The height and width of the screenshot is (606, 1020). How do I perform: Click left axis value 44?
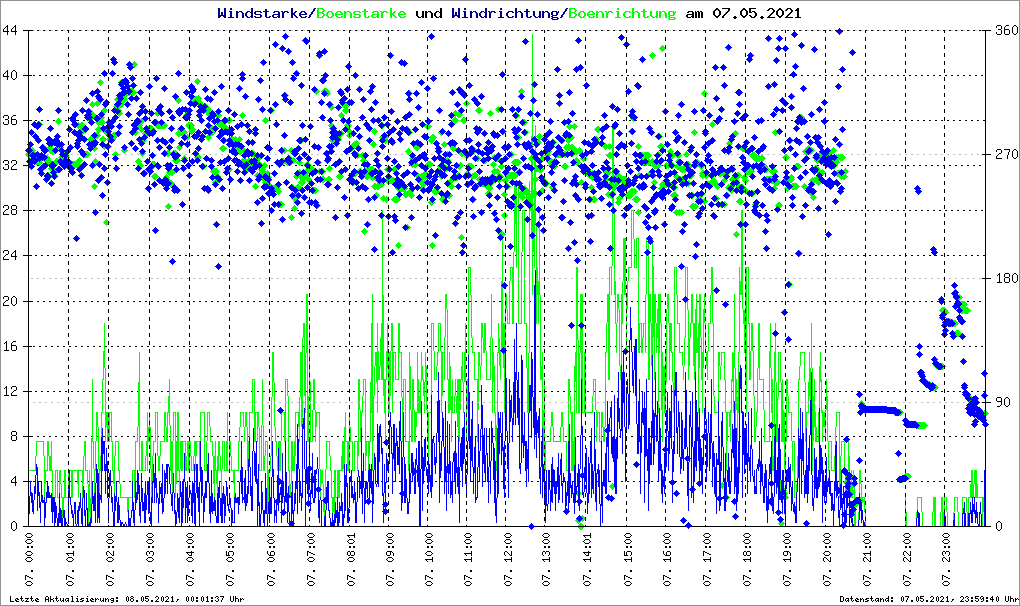[10, 31]
